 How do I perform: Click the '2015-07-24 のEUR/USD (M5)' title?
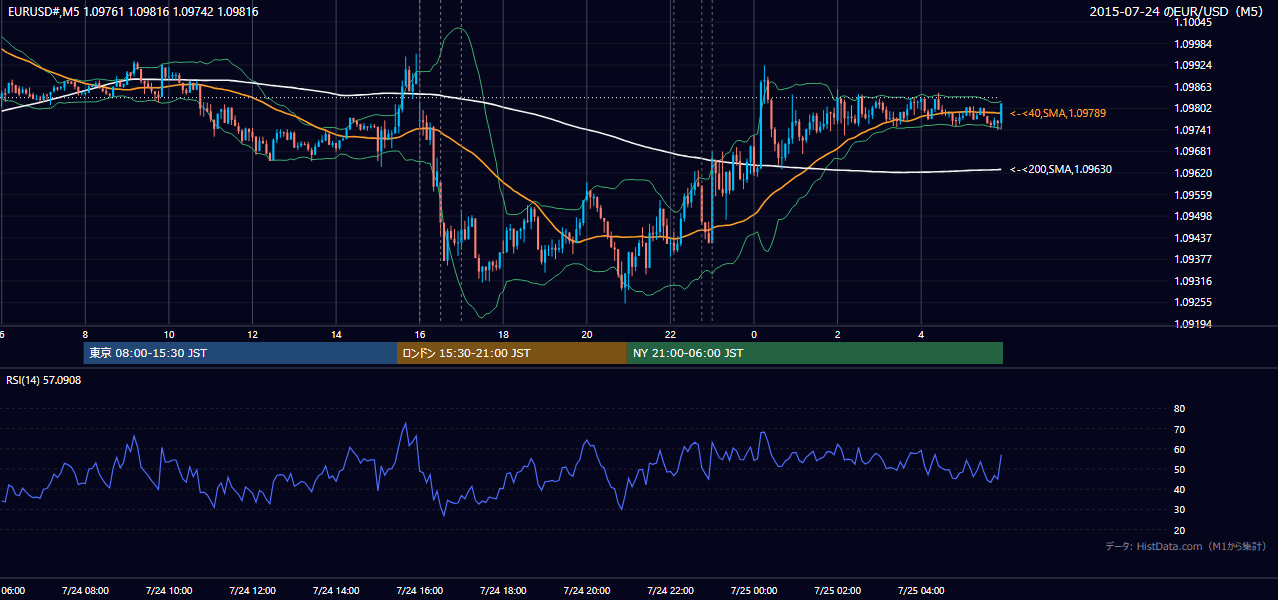[1177, 12]
